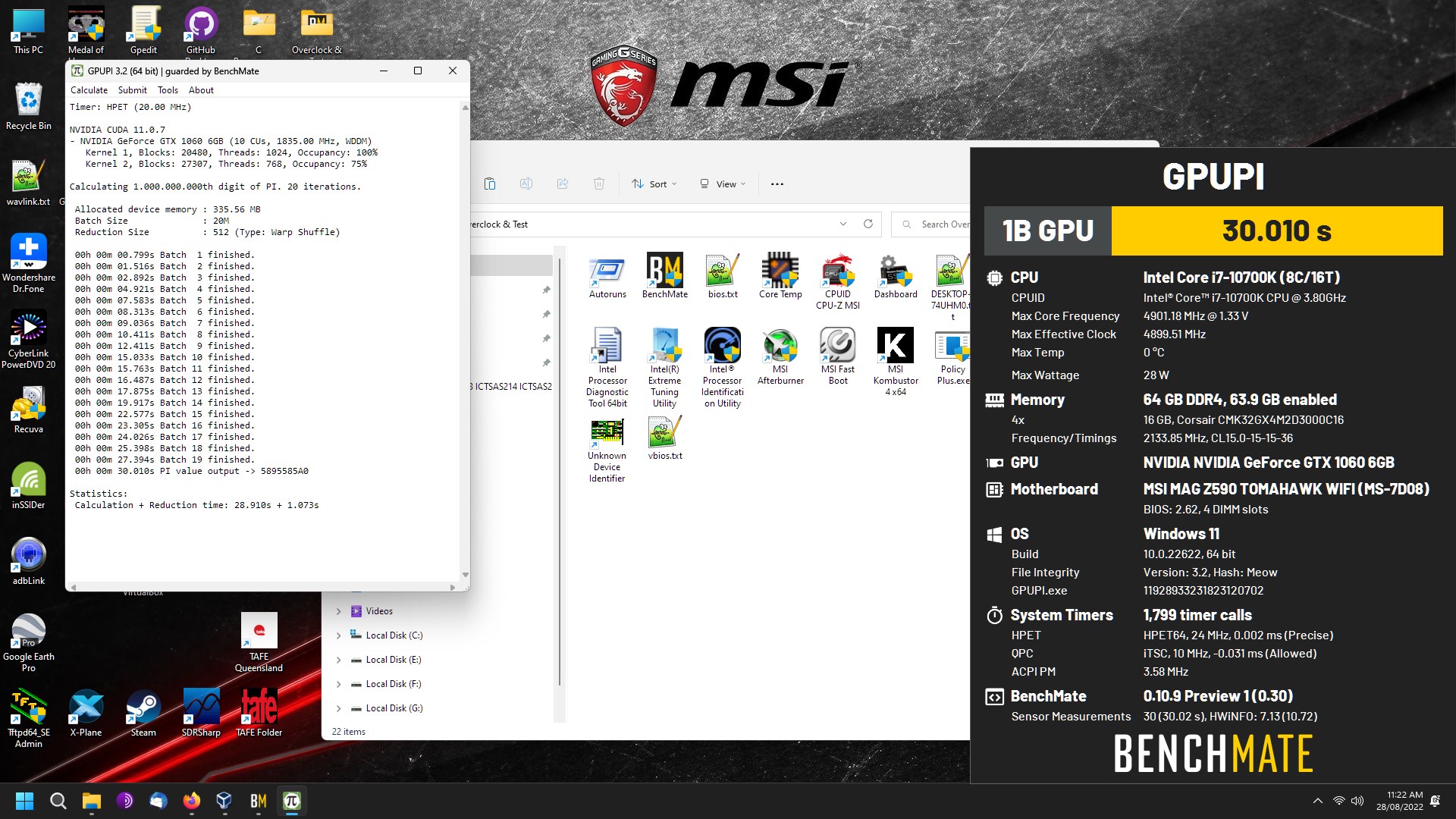
Task: Click the GPUPI vertical scrollbar
Action: point(465,341)
